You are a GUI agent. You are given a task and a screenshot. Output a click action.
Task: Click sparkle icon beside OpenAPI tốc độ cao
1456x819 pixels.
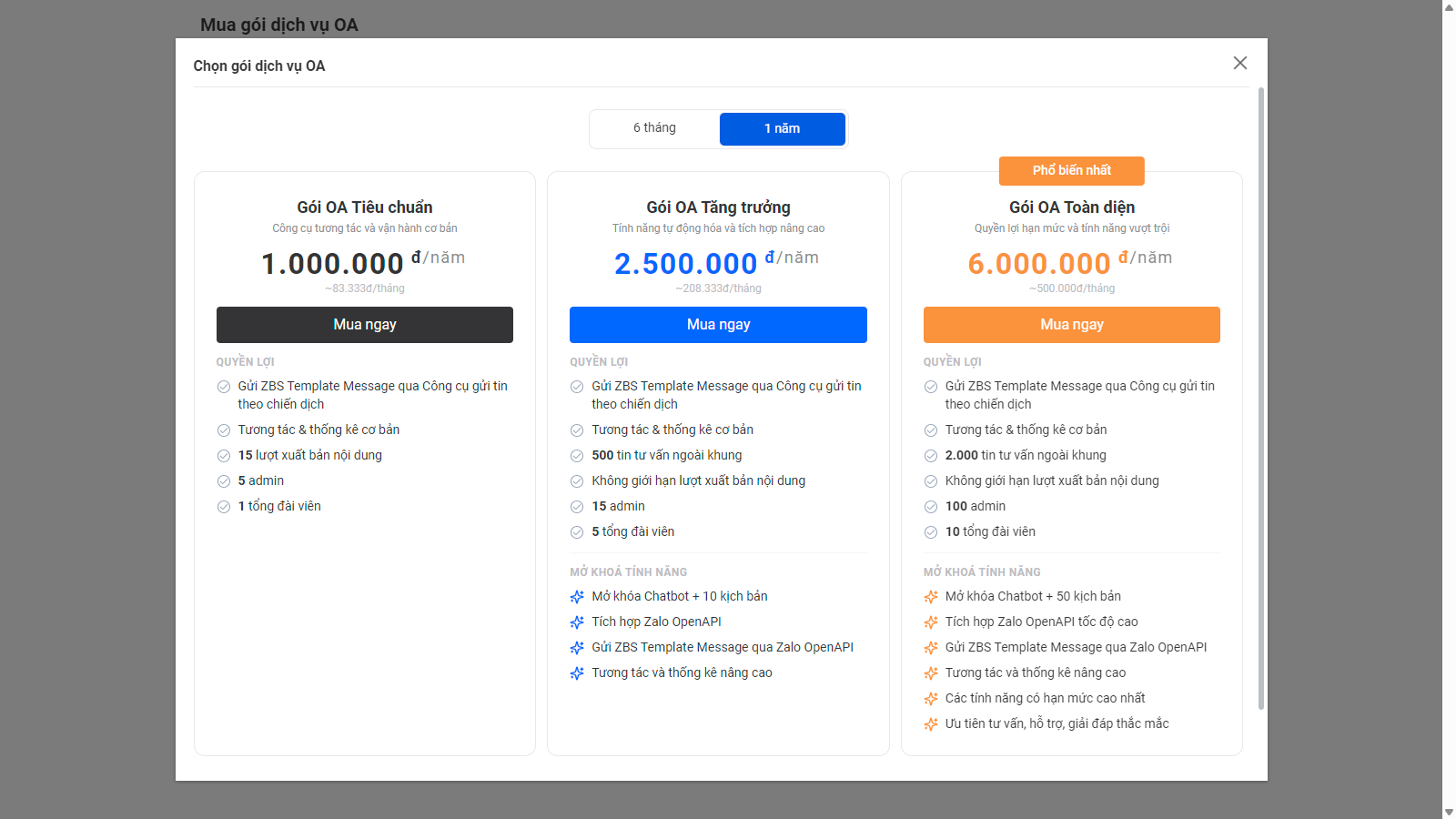tap(931, 622)
